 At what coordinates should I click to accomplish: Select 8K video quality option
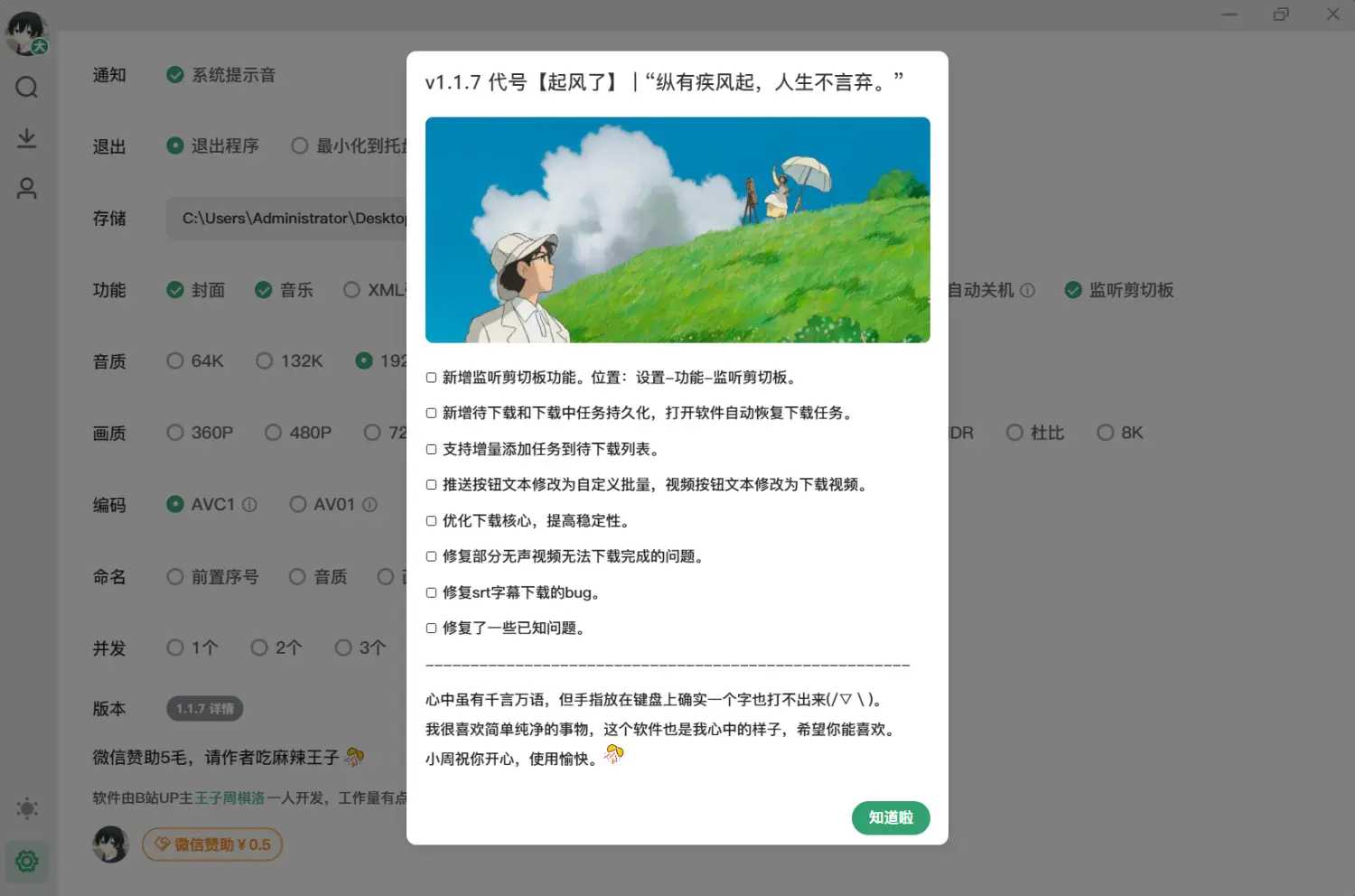[x=1120, y=433]
